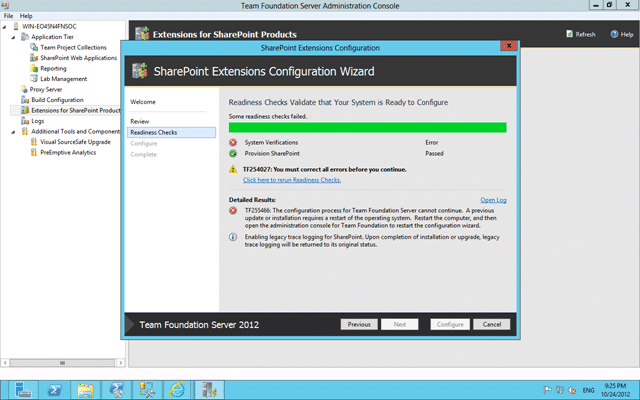640x400 pixels.
Task: Click the TF254027 warning icon
Action: (233, 169)
